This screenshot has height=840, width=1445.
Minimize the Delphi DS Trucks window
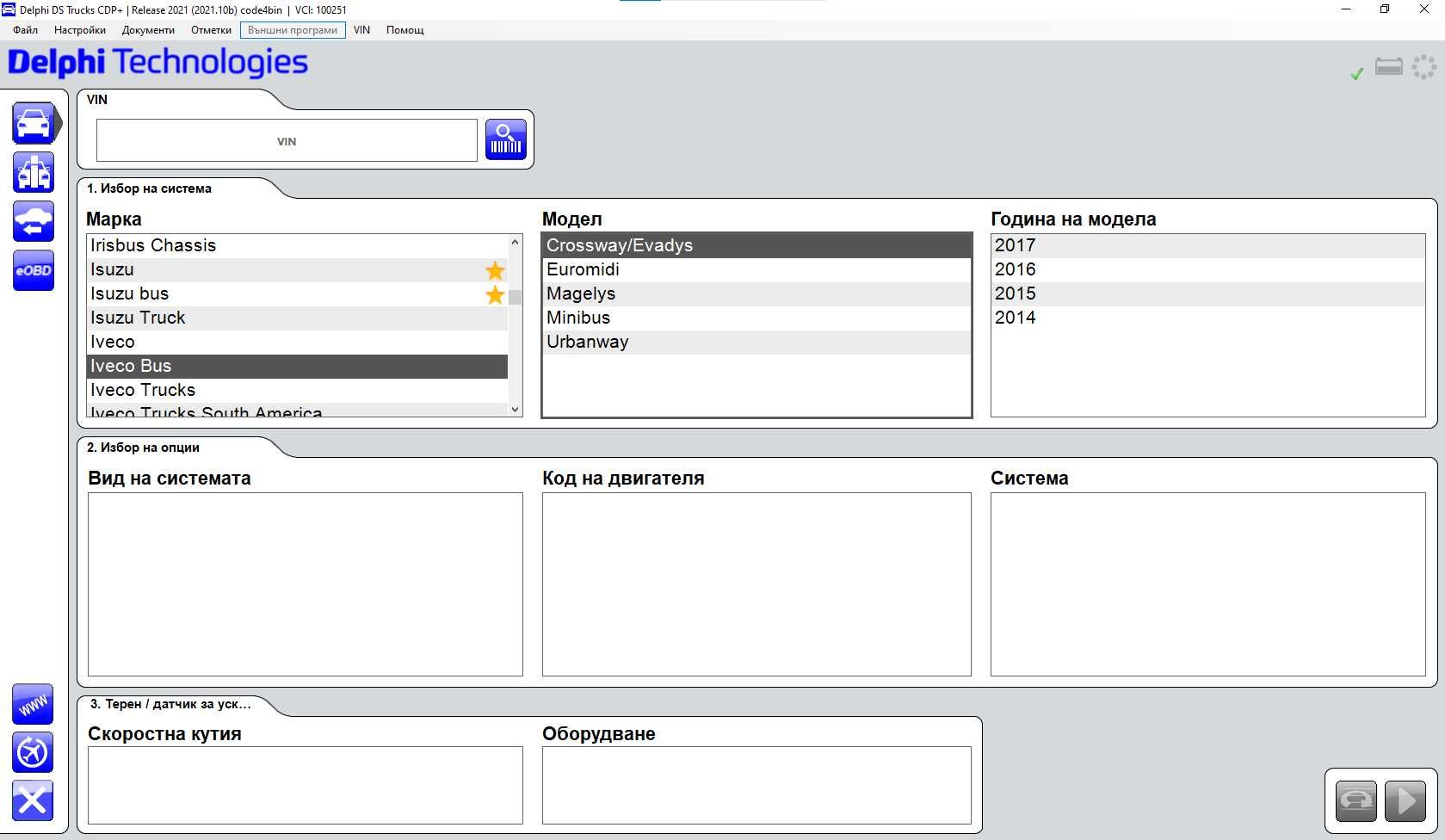coord(1347,9)
